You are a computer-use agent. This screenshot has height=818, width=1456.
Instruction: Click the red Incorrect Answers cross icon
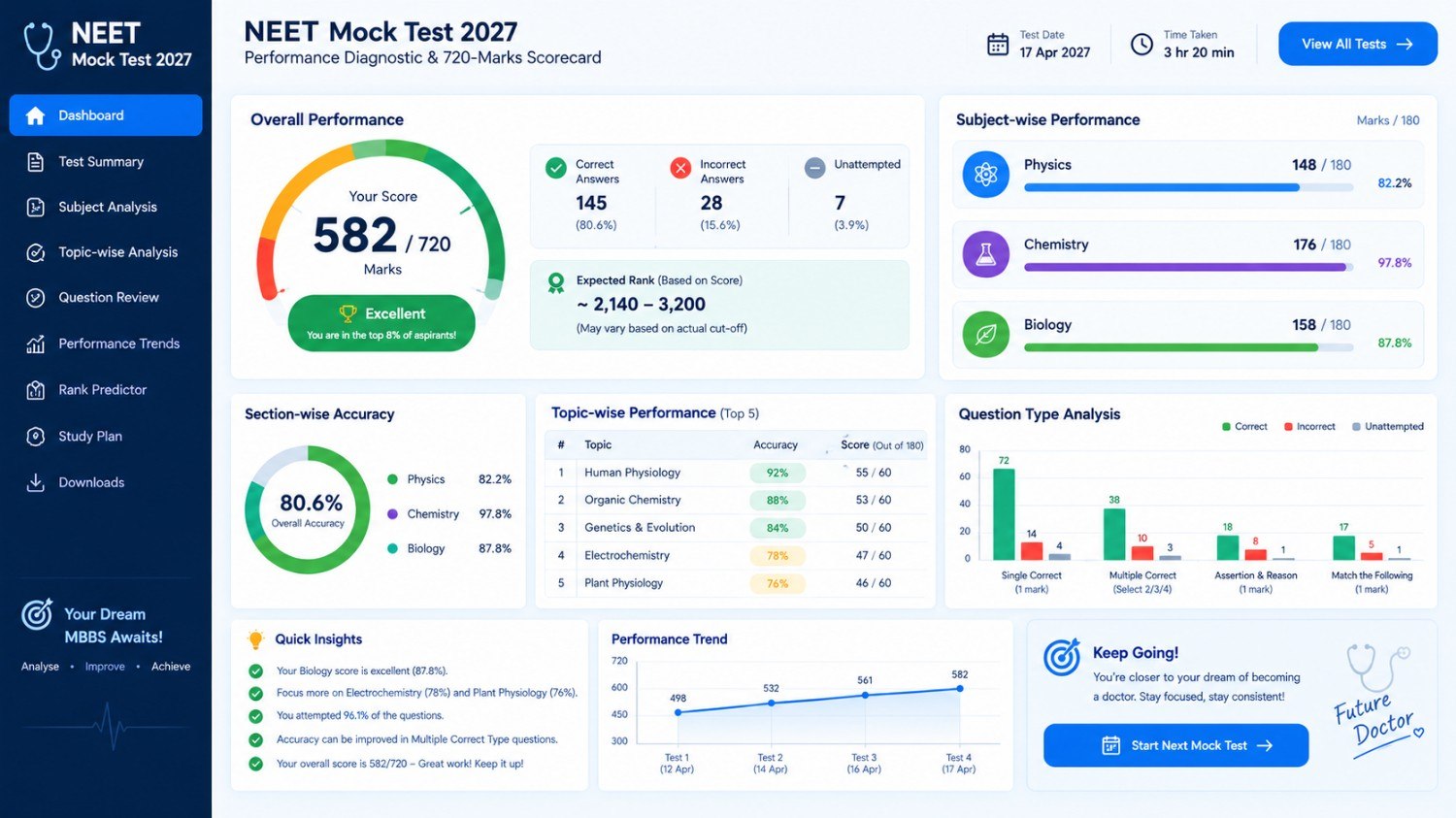680,168
